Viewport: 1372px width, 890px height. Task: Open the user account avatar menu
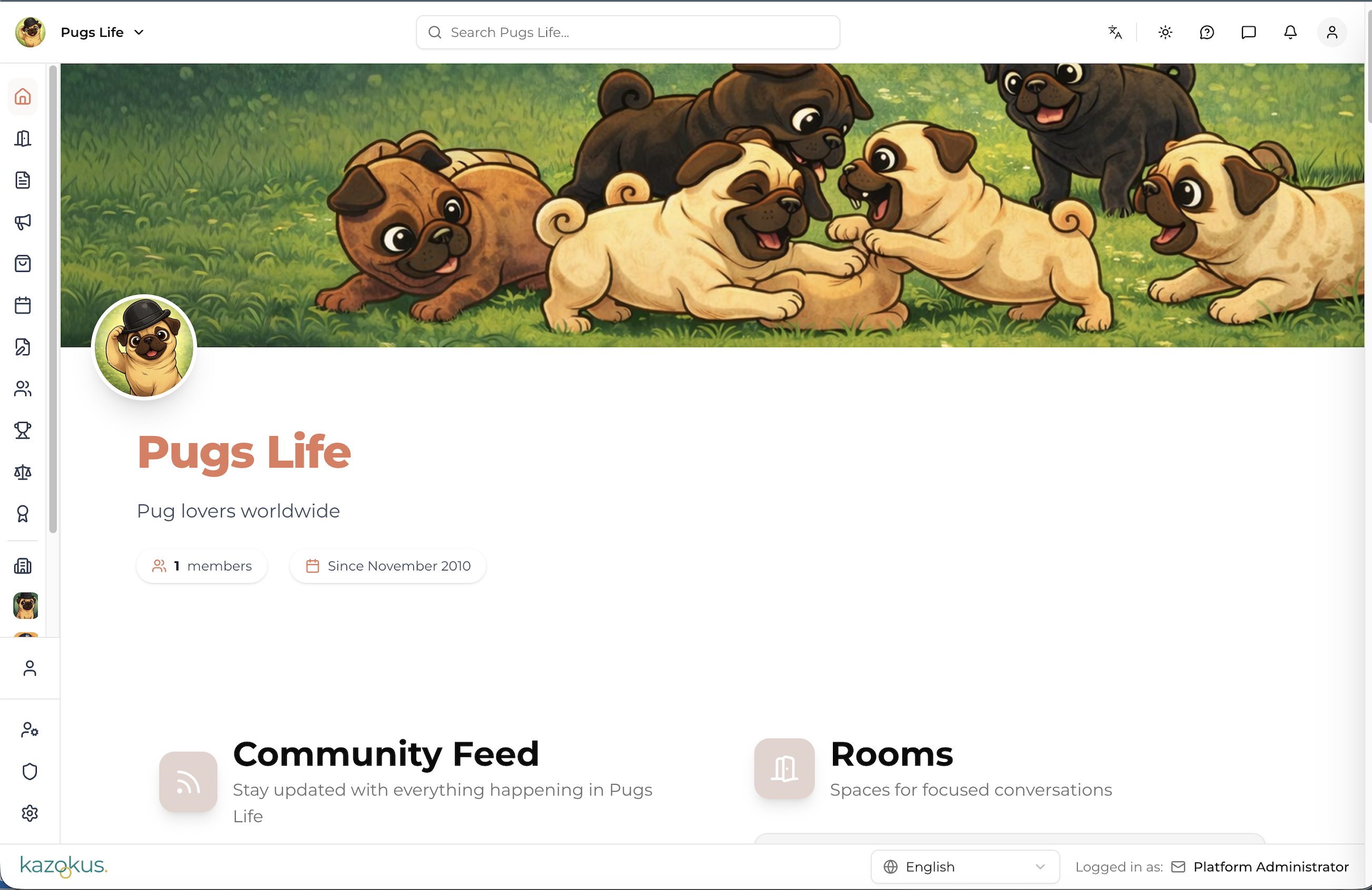click(1331, 32)
